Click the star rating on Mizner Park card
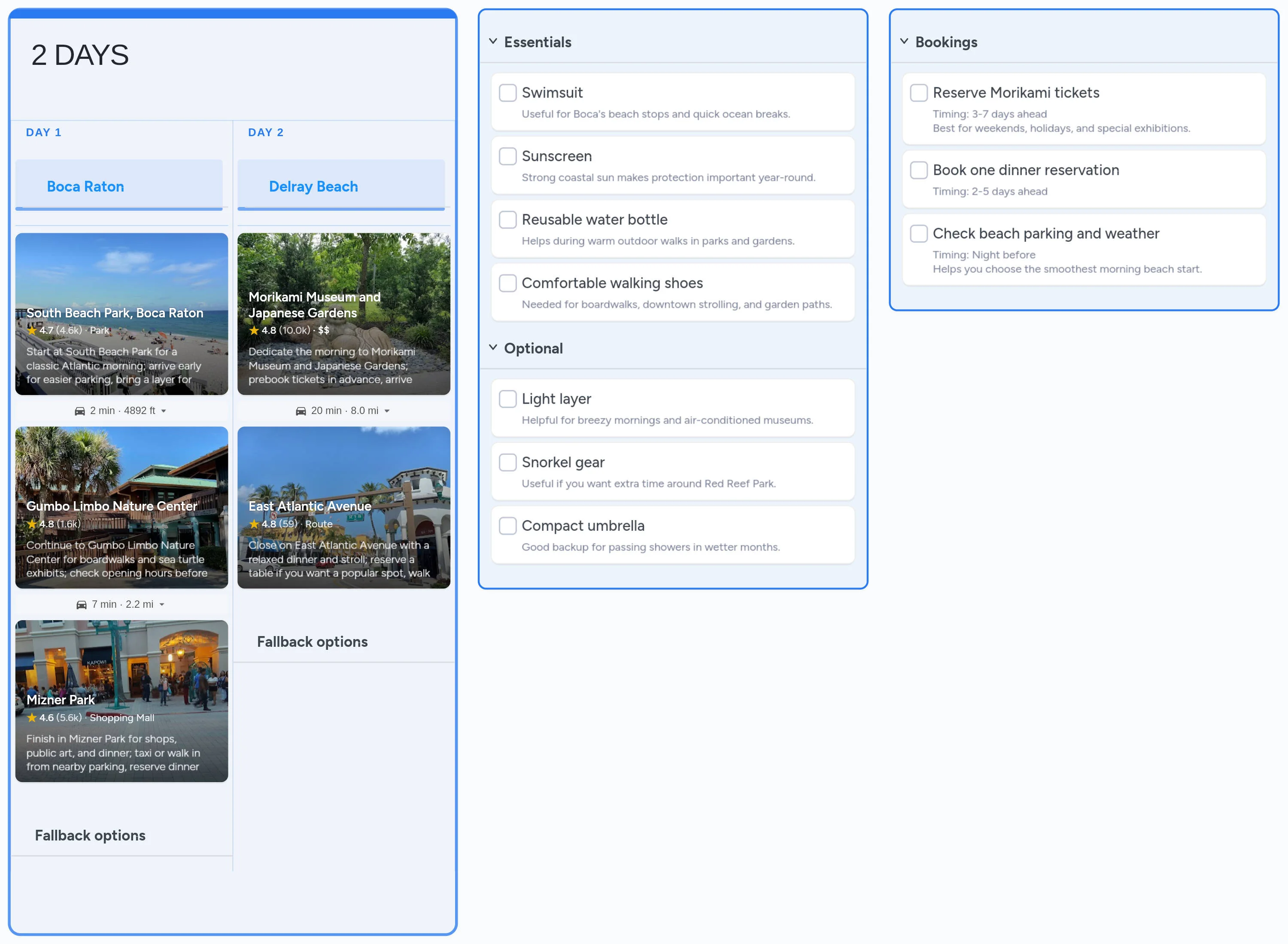This screenshot has height=944, width=1288. (x=32, y=718)
